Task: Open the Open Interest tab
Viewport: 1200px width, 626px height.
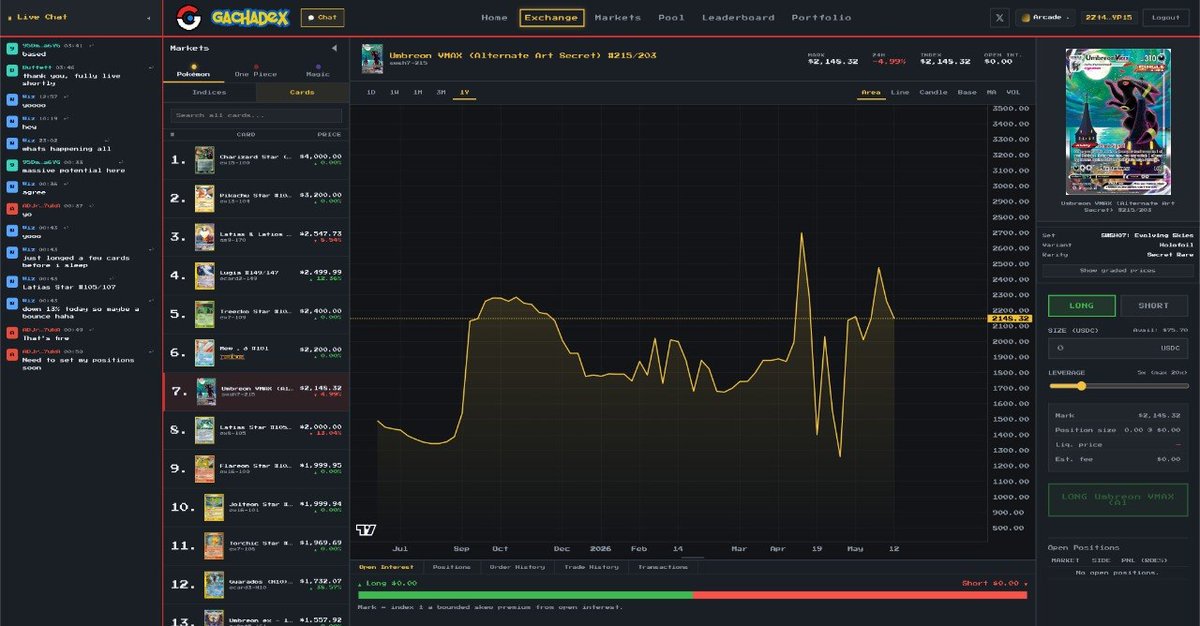Action: click(385, 567)
